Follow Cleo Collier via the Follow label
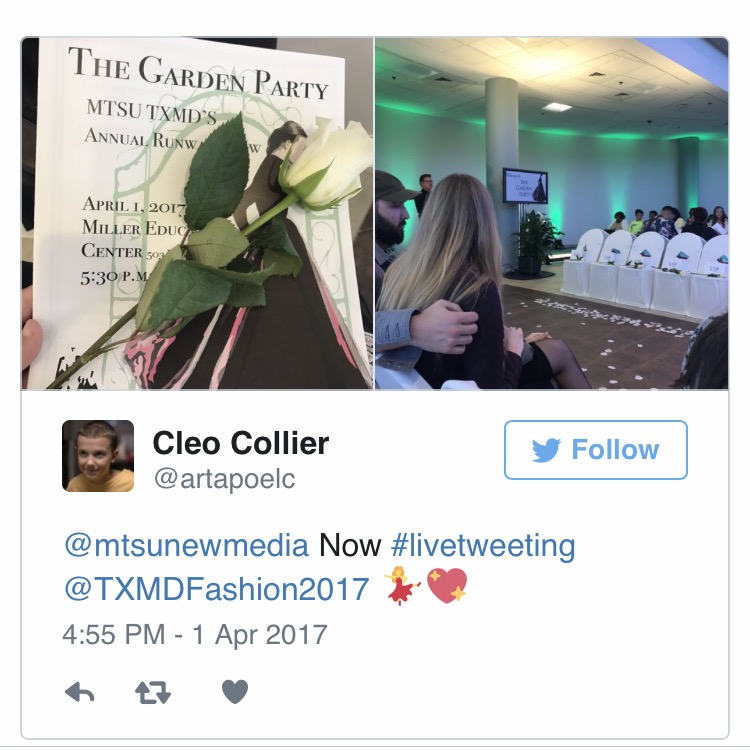750x750 pixels. 615,450
